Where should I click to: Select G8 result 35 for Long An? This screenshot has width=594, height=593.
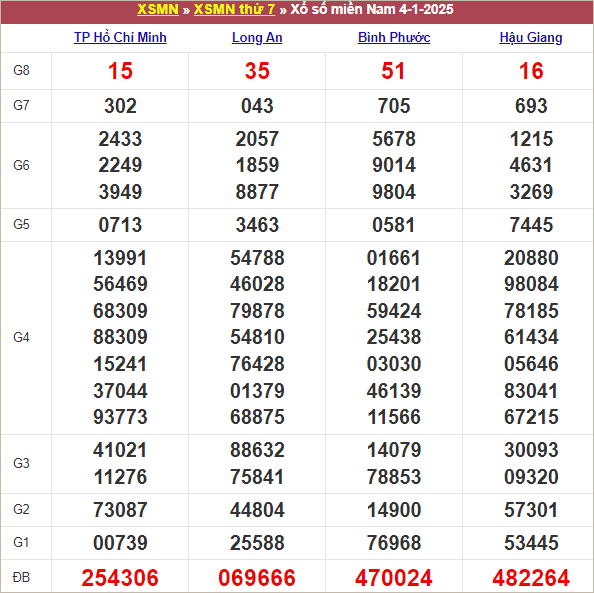click(257, 71)
